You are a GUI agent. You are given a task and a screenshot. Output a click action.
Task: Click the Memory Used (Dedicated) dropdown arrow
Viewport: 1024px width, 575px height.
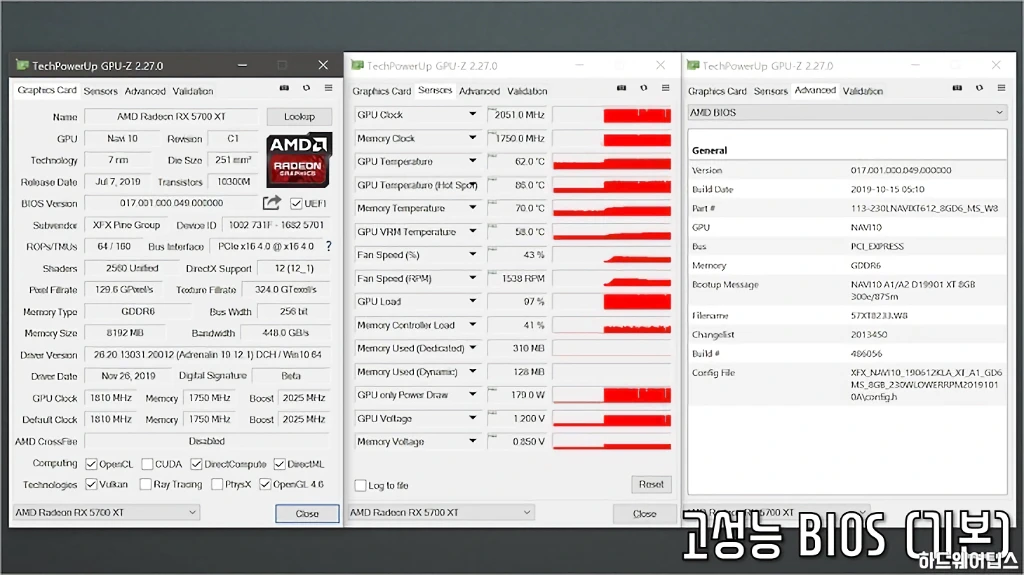(x=472, y=348)
